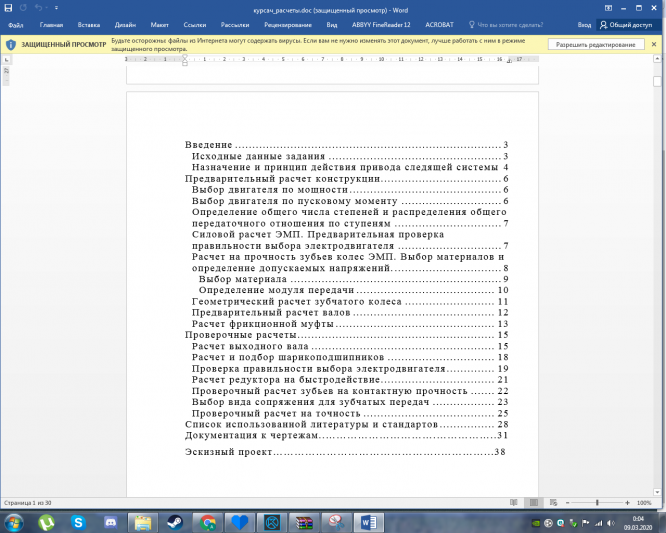Open the Вид ribbon tab
Image resolution: width=666 pixels, height=533 pixels.
coord(332,25)
